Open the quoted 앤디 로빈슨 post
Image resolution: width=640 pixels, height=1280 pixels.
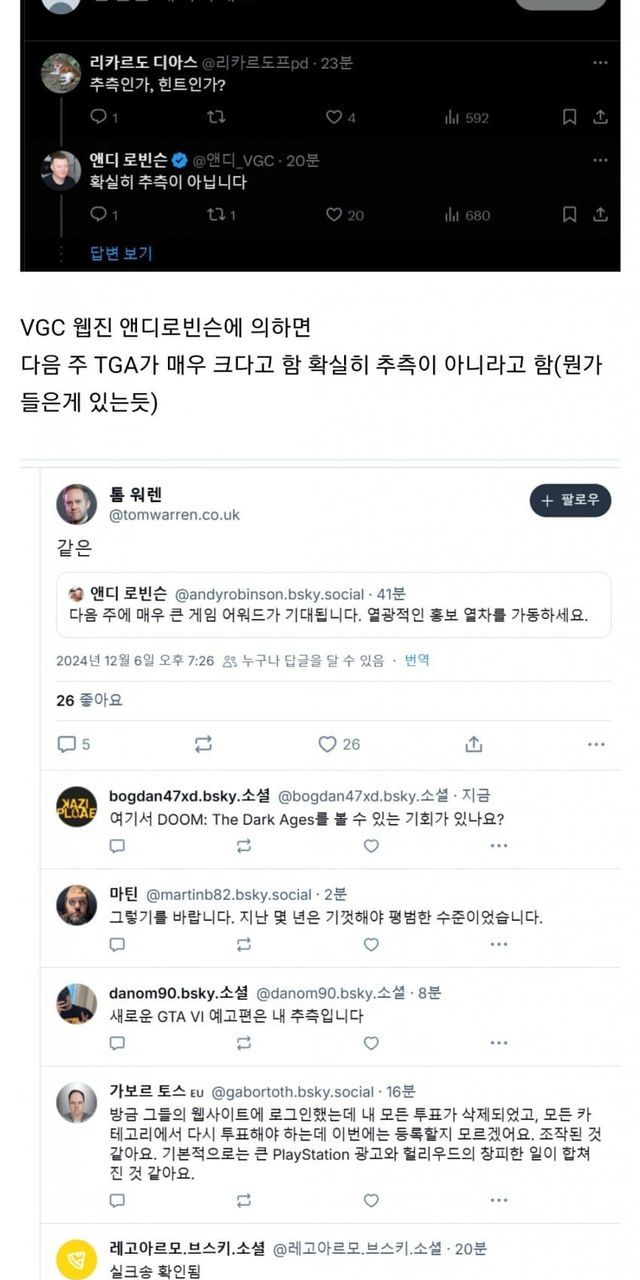tap(333, 605)
